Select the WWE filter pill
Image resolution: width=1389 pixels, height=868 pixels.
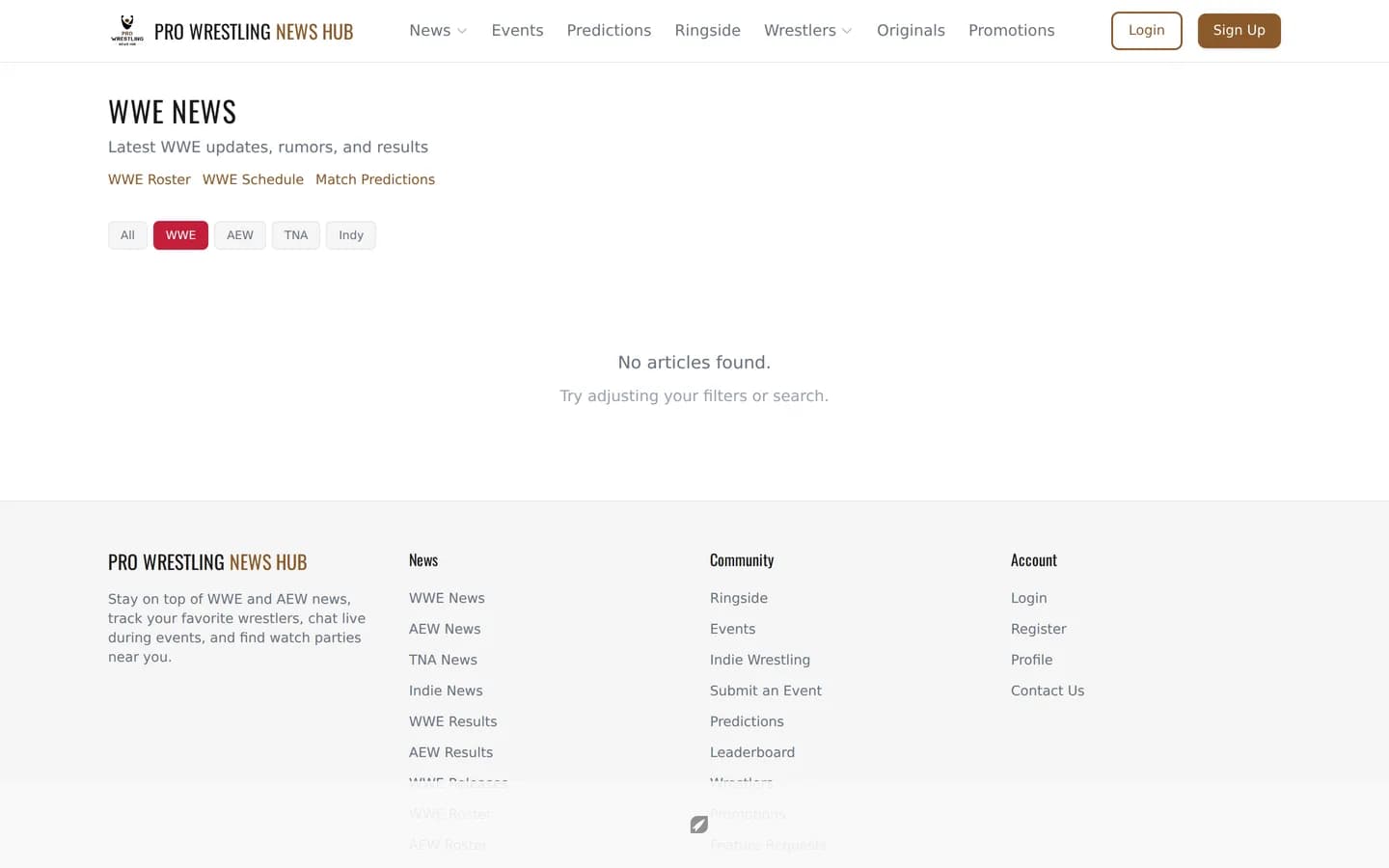180,235
